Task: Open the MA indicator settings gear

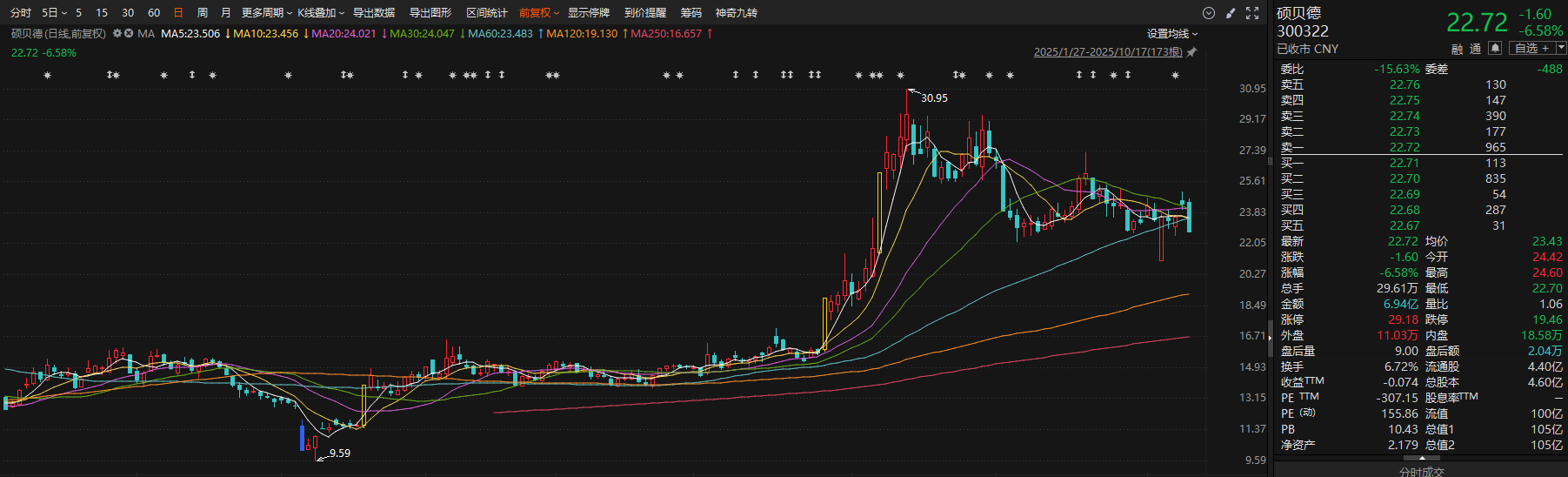Action: (117, 34)
